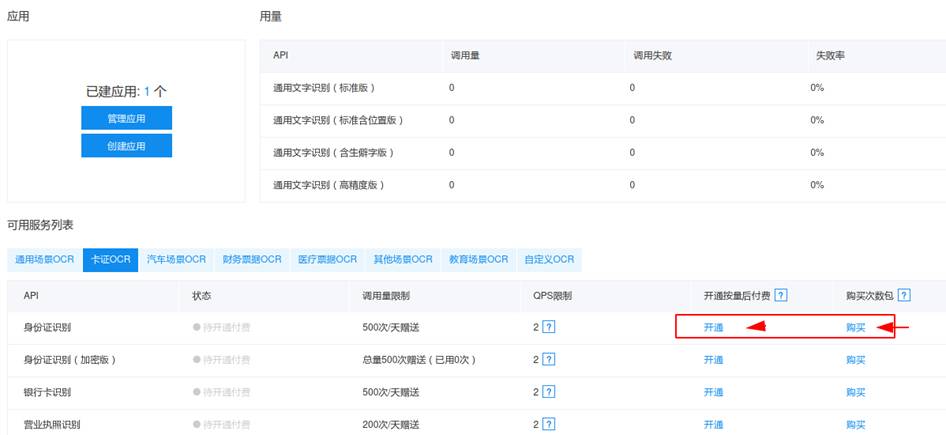
Task: Click the created applications count number 1
Action: tap(147, 91)
